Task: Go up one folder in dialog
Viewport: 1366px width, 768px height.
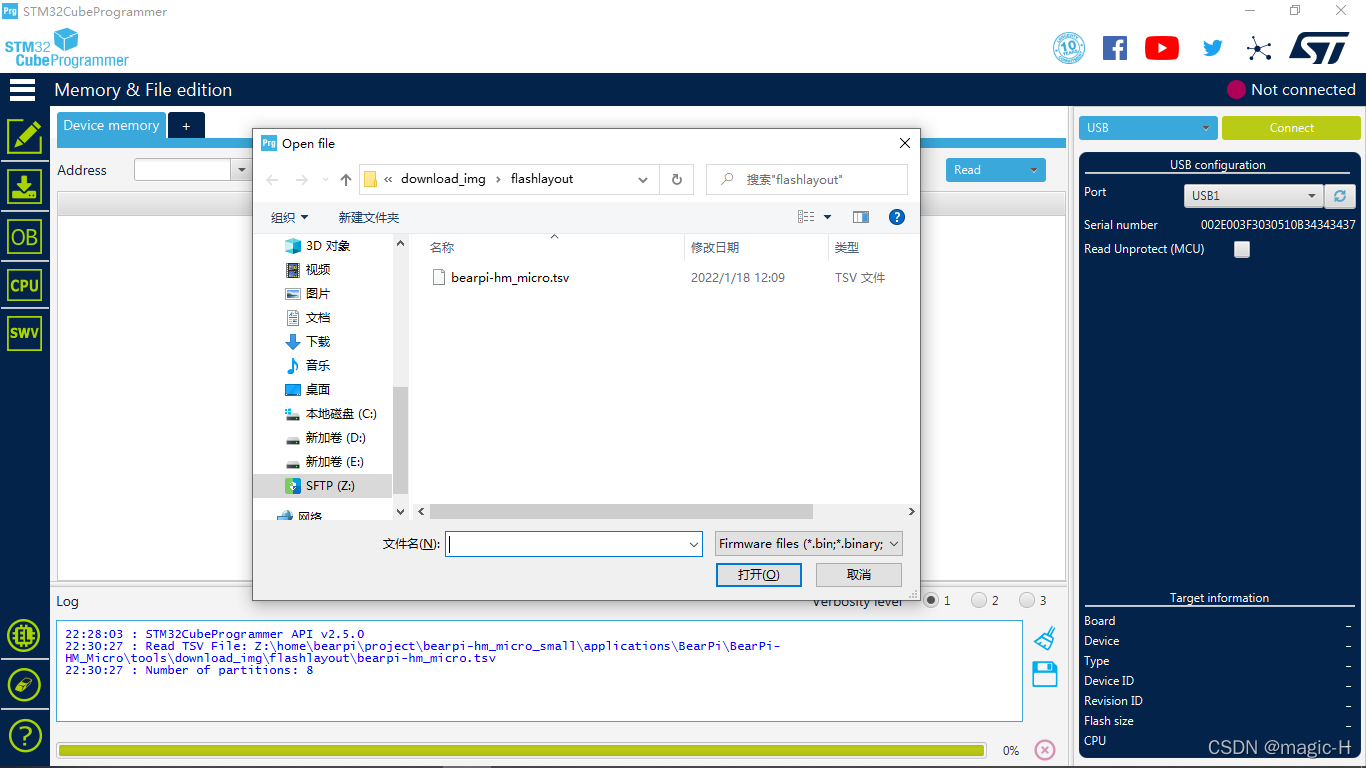Action: coord(346,180)
